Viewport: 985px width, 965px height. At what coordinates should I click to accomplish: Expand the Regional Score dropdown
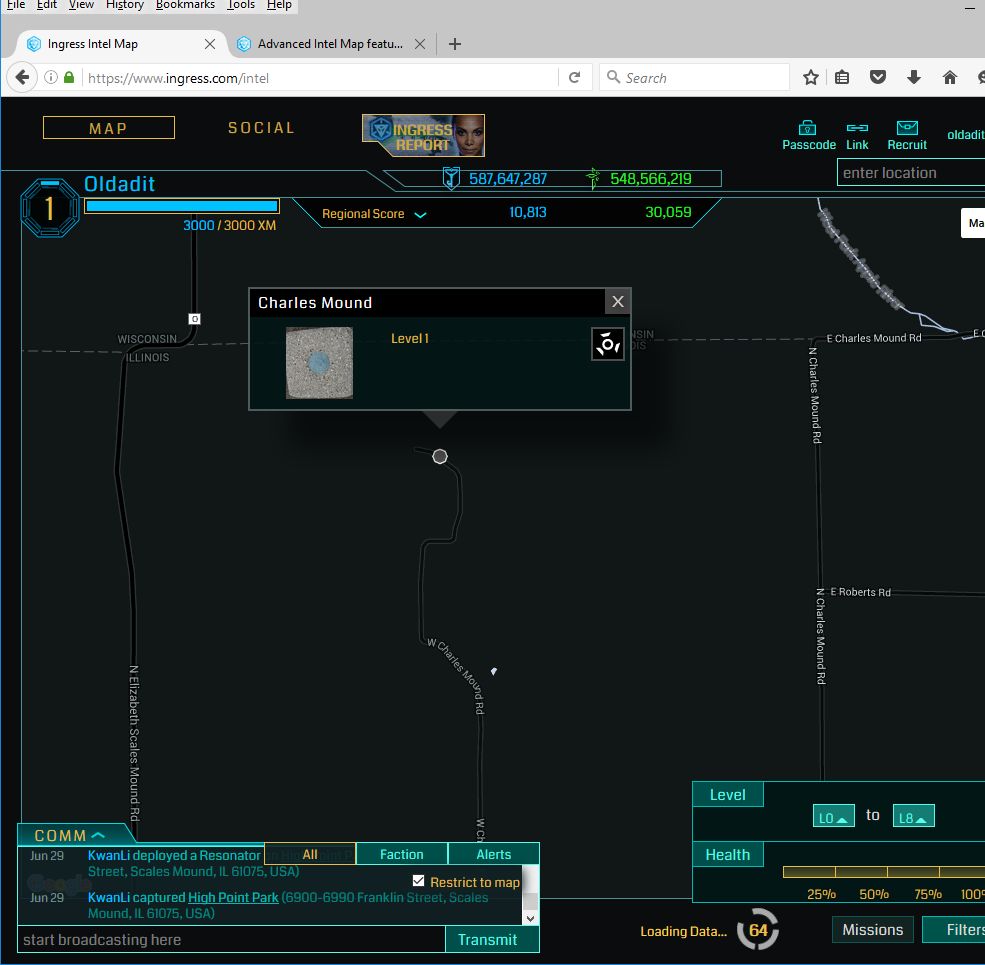420,215
